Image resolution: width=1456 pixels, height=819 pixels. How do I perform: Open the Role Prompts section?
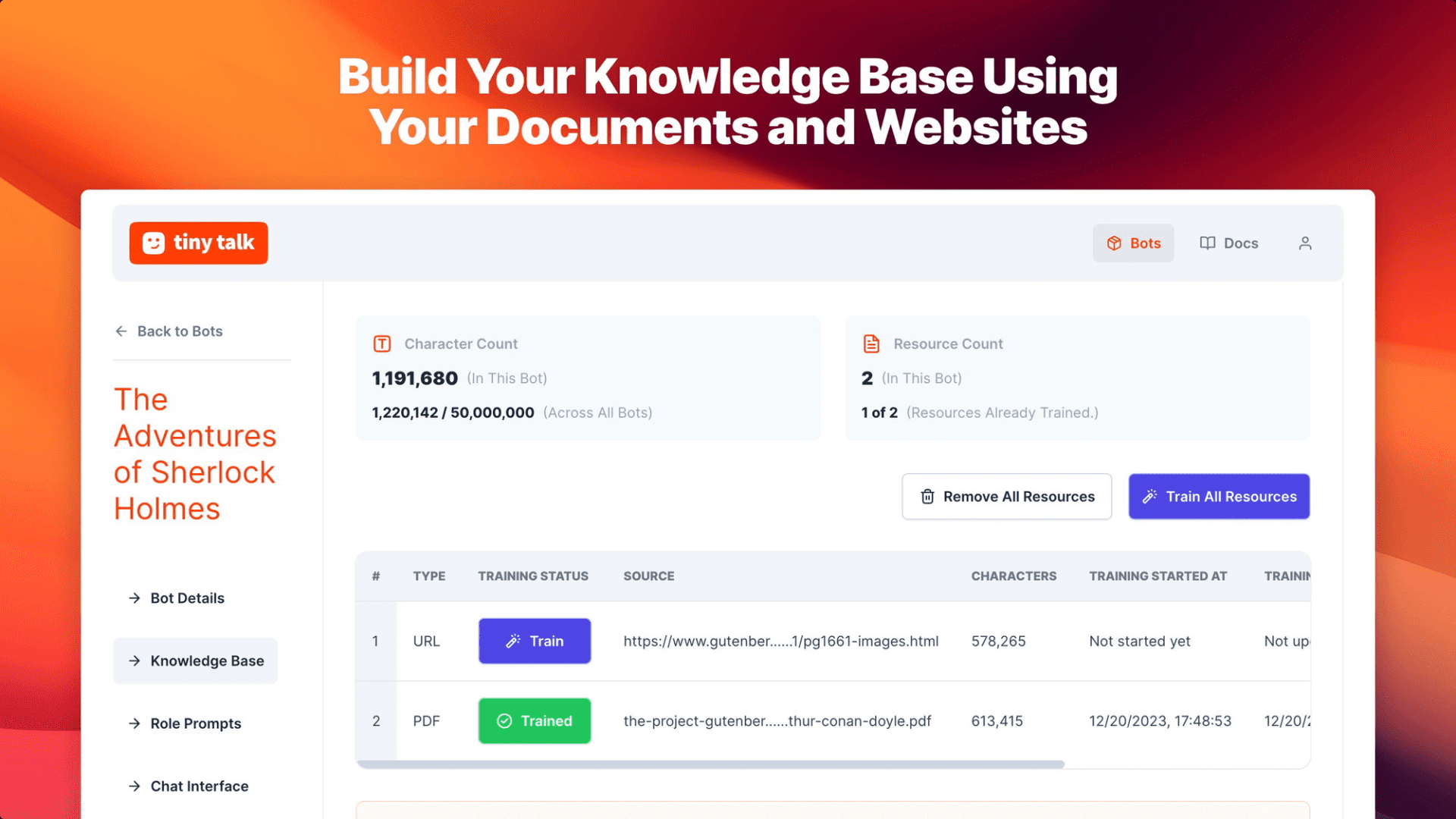coord(195,723)
